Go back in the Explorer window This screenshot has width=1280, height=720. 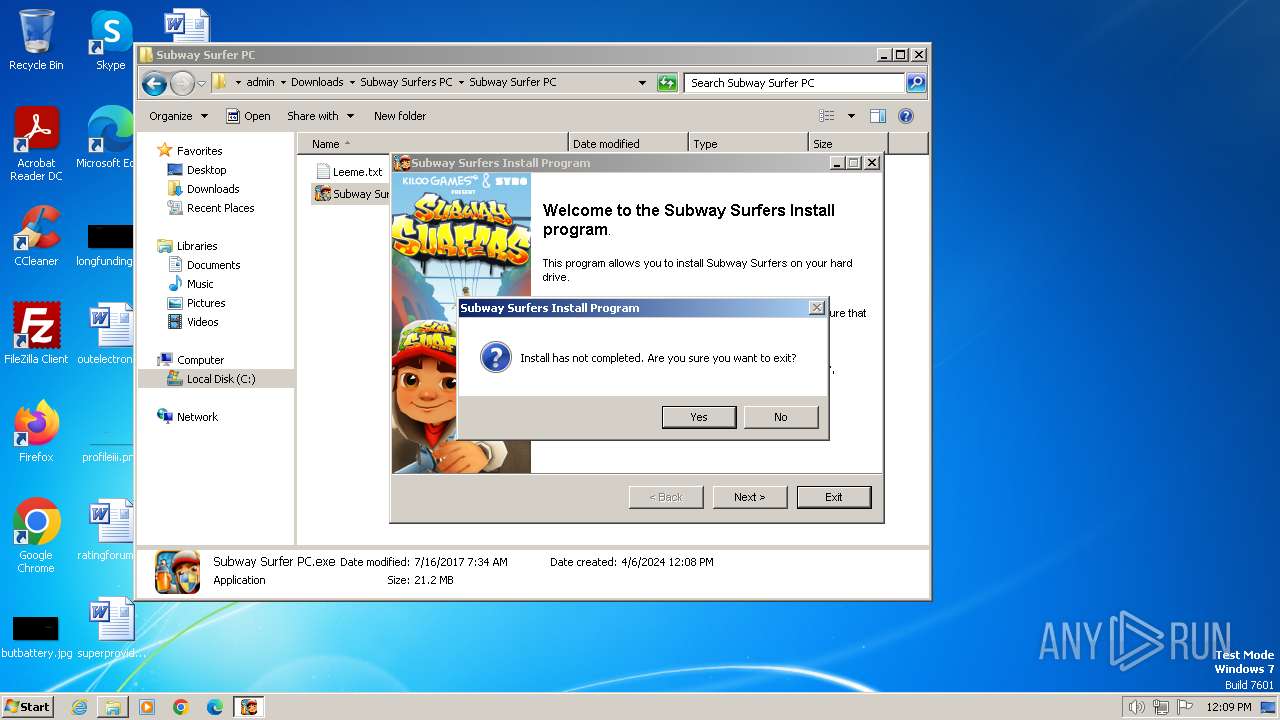(154, 83)
